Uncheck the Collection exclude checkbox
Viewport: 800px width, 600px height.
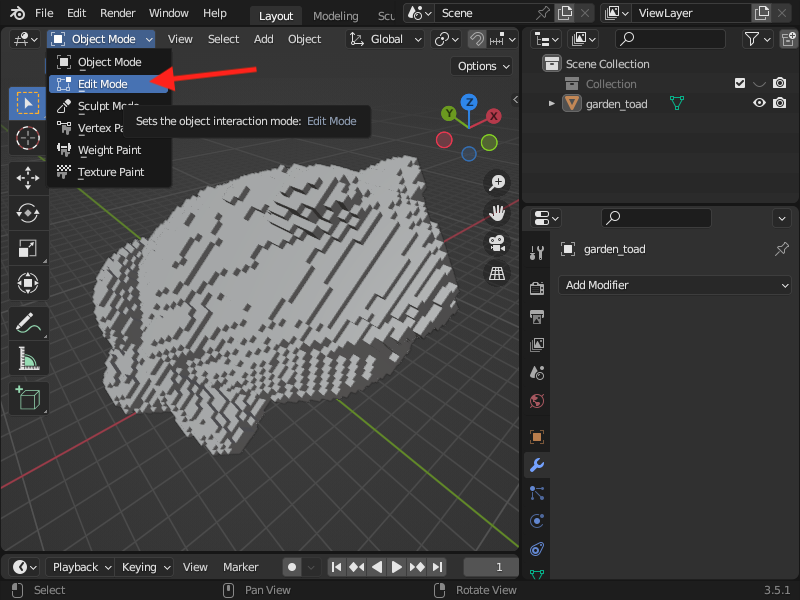[740, 83]
